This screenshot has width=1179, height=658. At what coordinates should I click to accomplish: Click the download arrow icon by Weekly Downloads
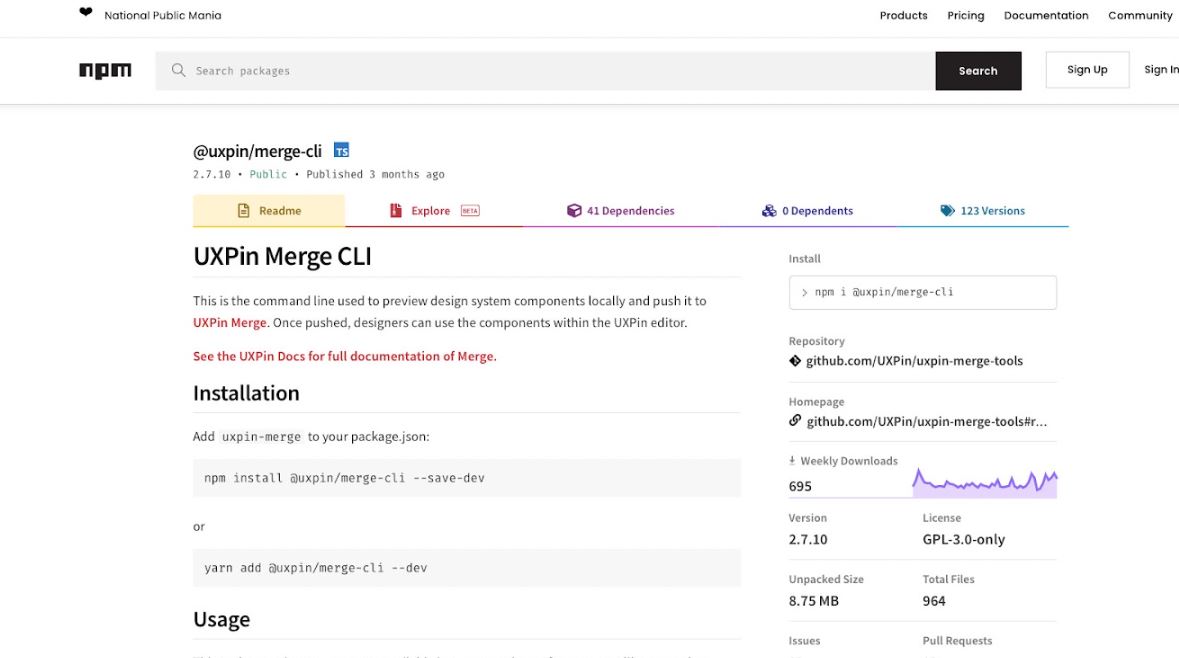pyautogui.click(x=792, y=460)
